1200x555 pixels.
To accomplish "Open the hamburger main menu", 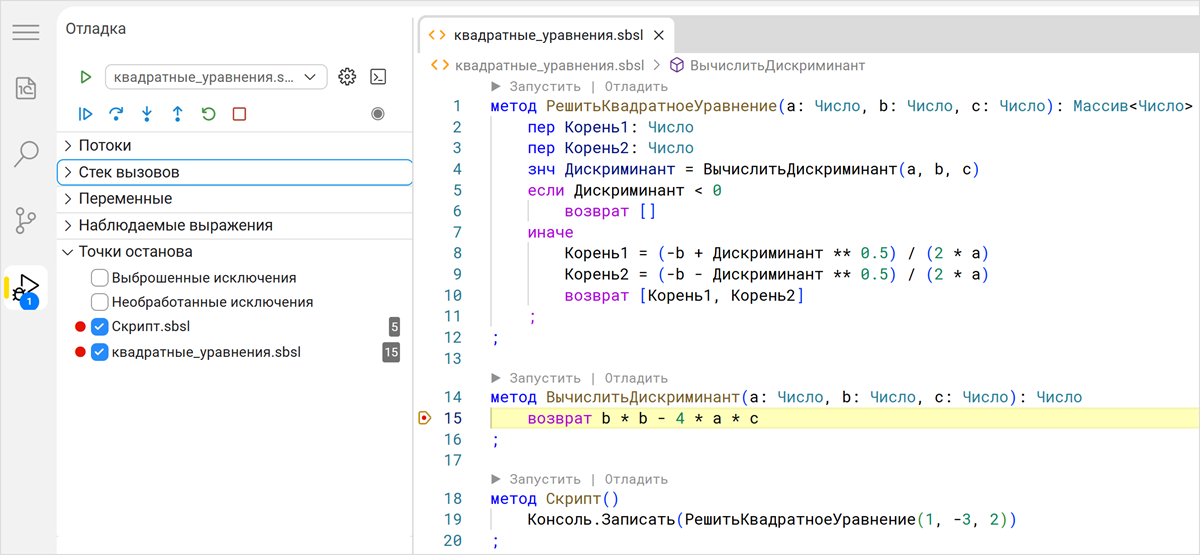I will point(26,32).
